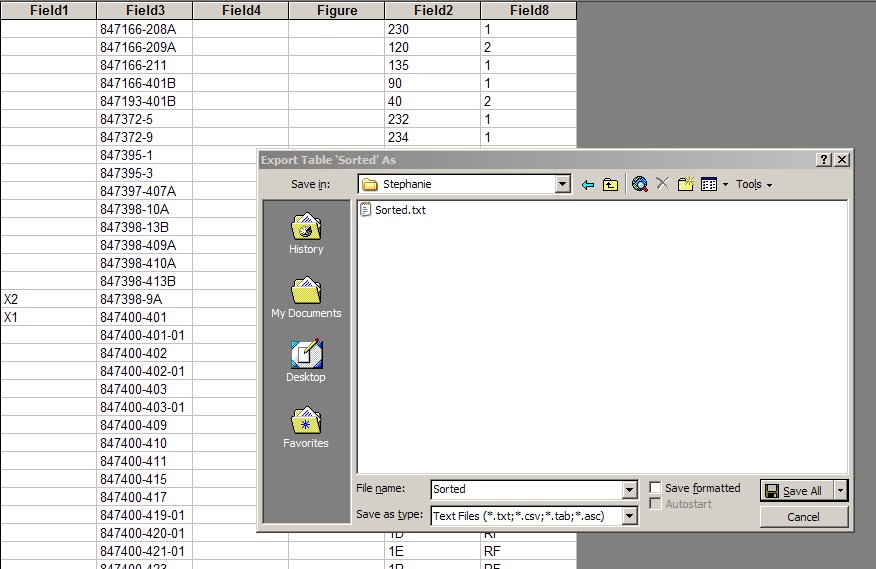Click the help question mark button
876x569 pixels.
825,160
